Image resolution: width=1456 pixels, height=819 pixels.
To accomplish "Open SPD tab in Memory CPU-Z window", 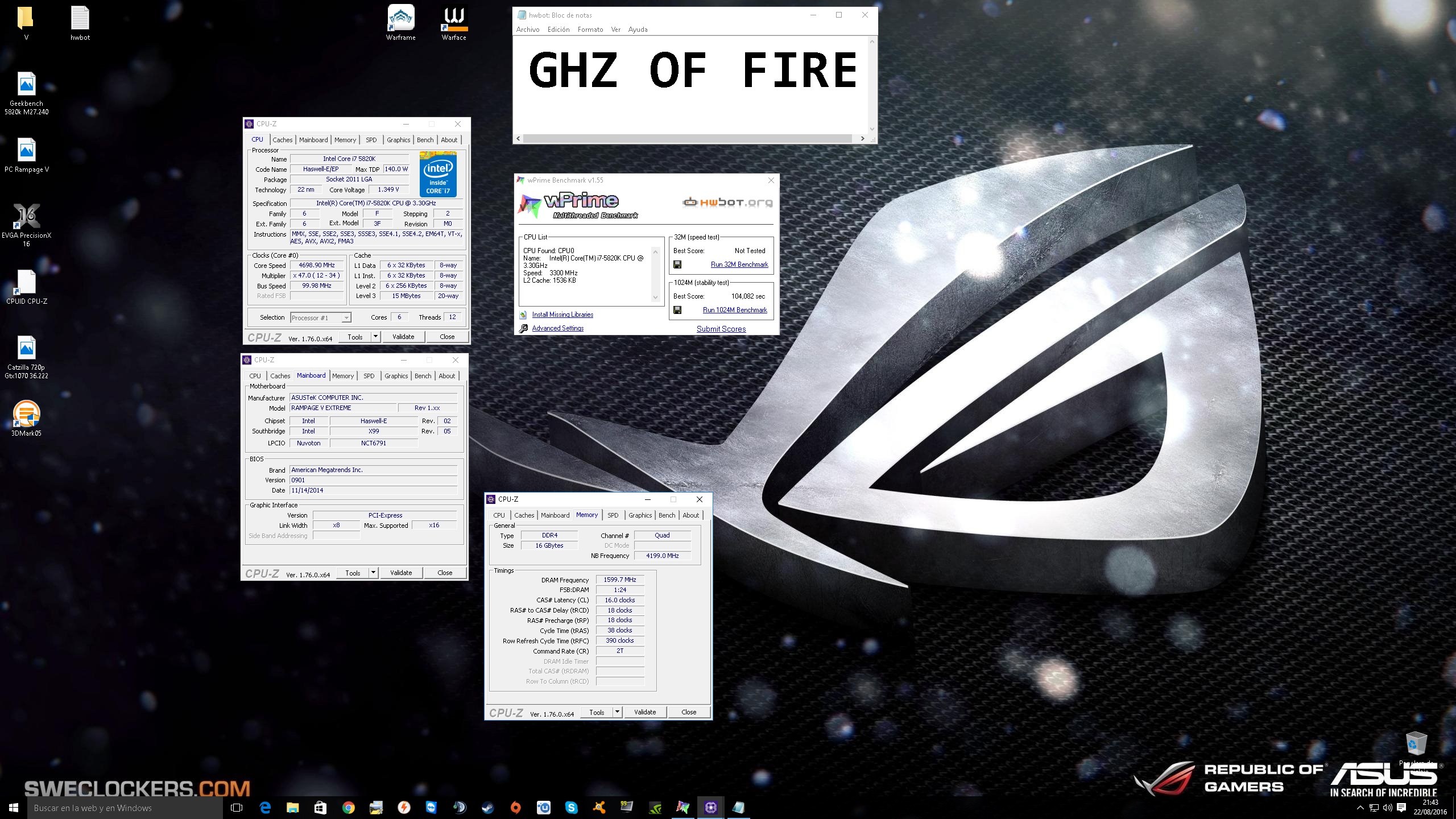I will point(613,515).
